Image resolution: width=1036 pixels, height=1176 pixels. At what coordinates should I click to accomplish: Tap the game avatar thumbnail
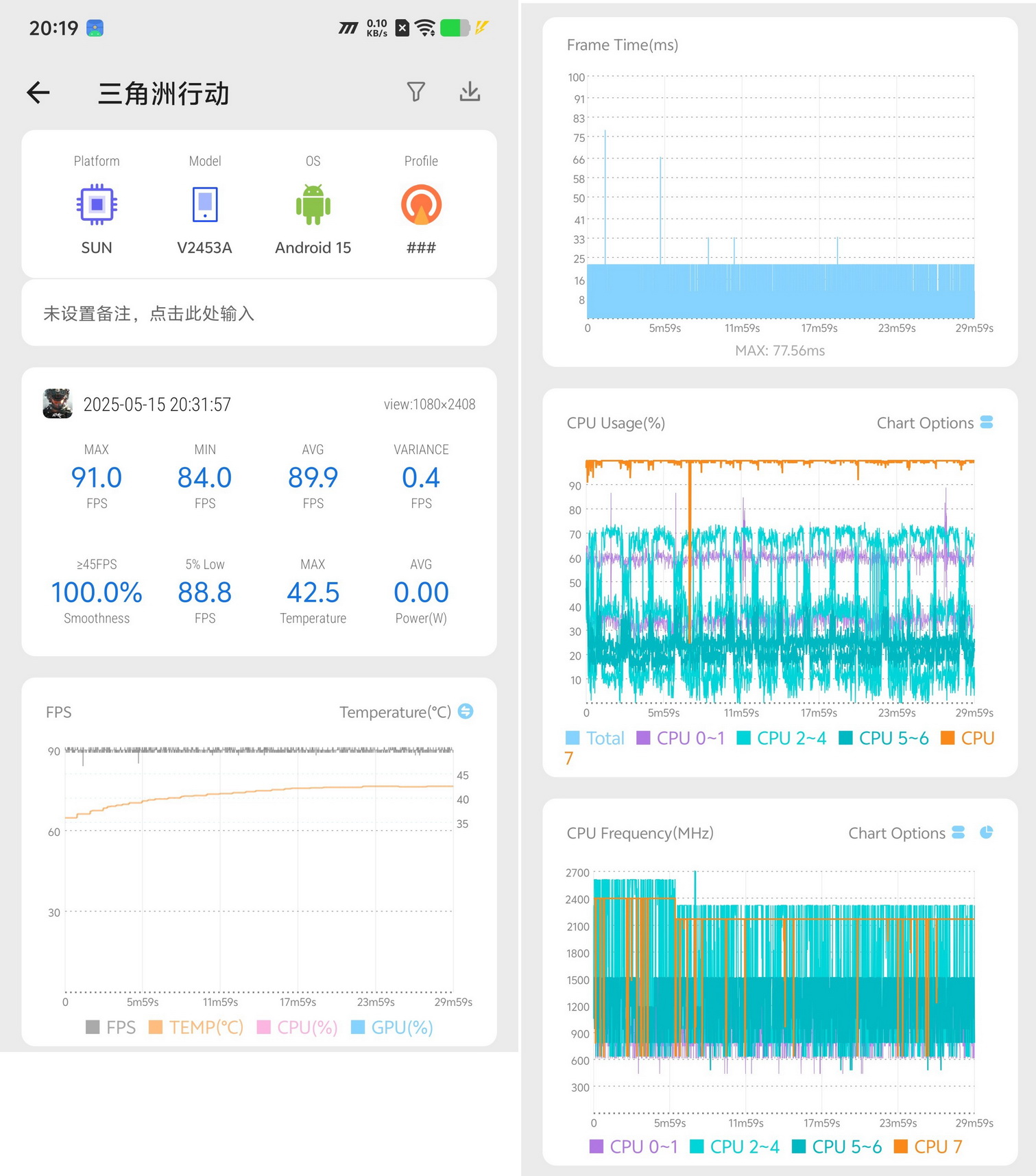(58, 404)
